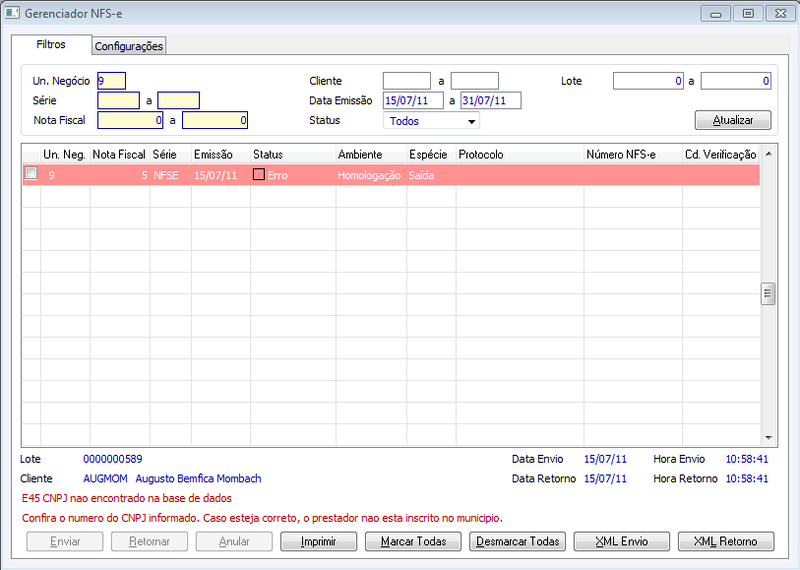Minimize the Gerenciador NFS-e window

(x=716, y=14)
